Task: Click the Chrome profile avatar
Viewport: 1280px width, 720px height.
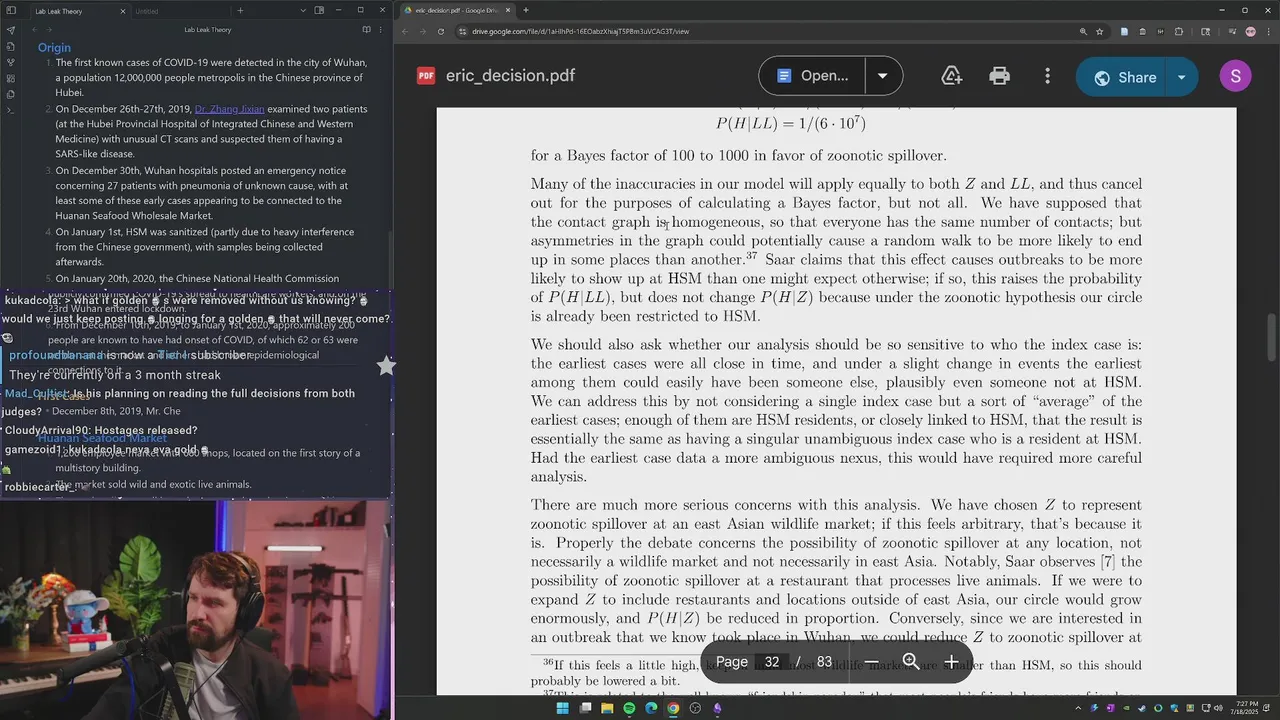Action: coord(1250,31)
